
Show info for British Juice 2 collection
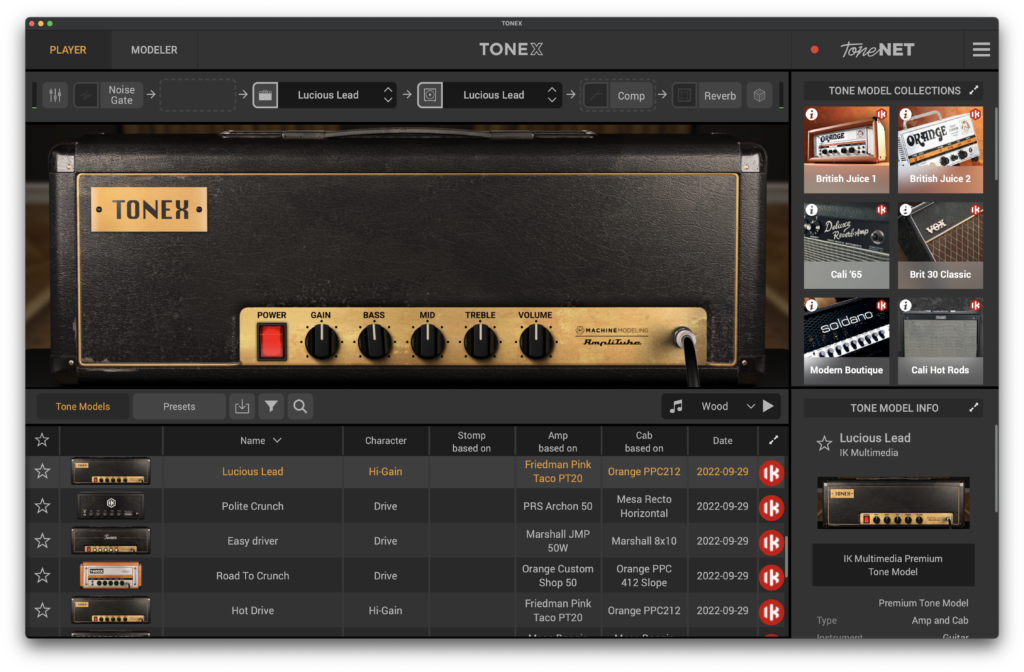point(906,114)
